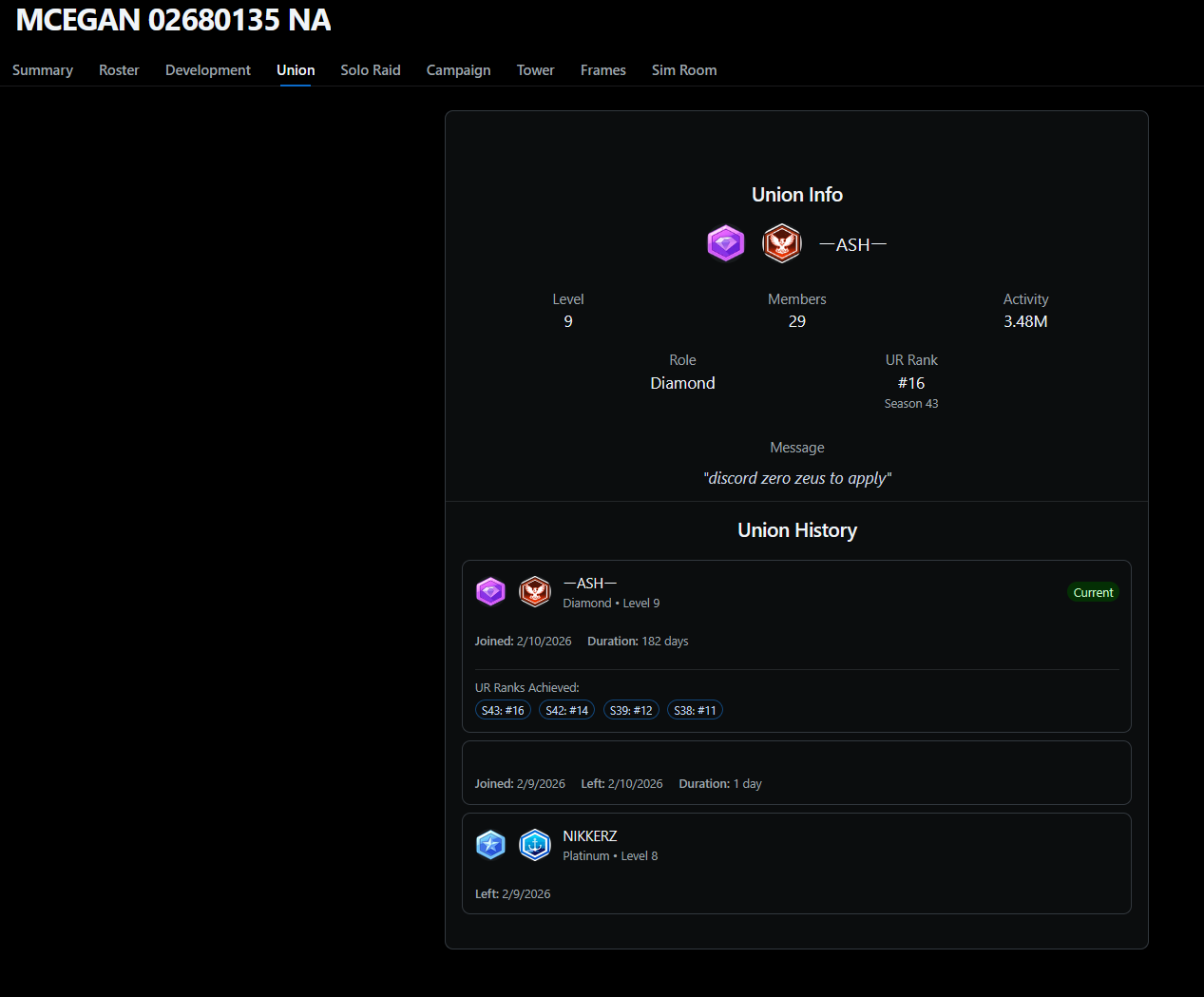
Task: Click the Season 43 label
Action: [911, 404]
